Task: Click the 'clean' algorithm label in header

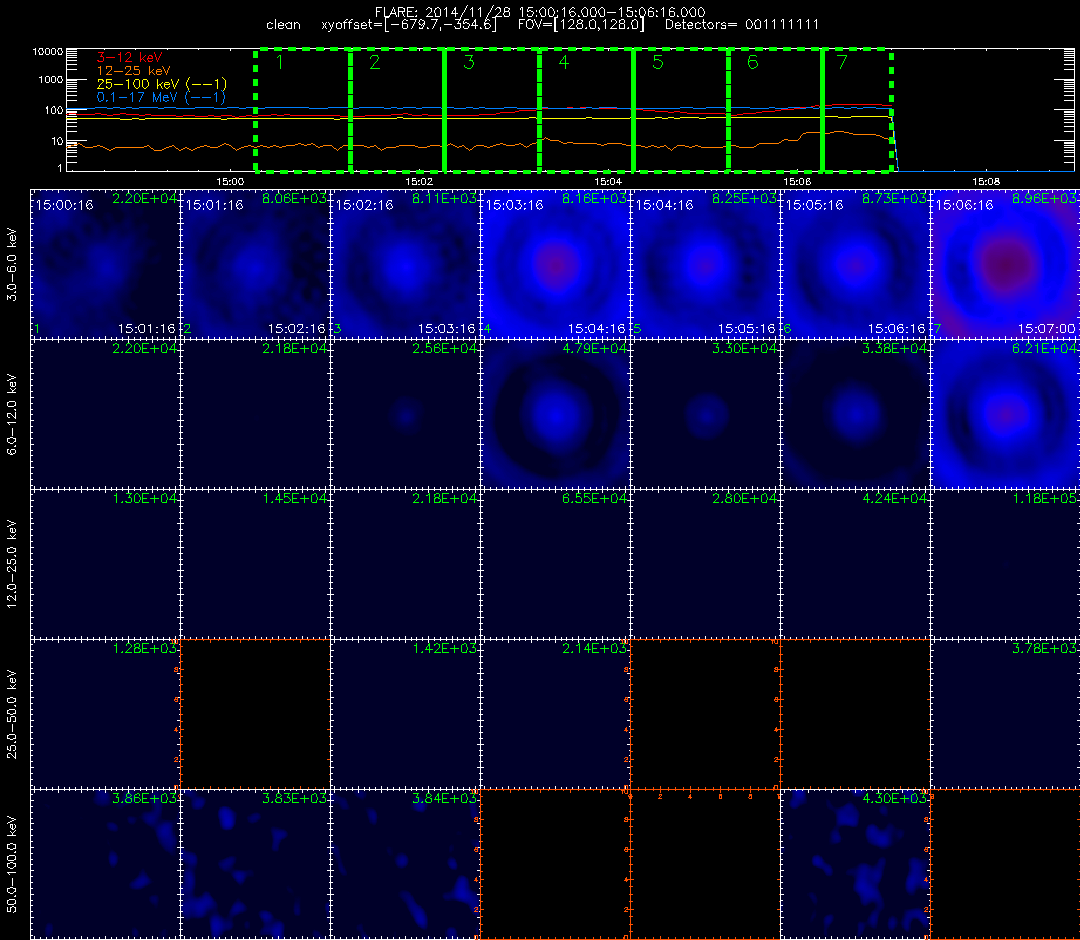Action: [x=283, y=25]
